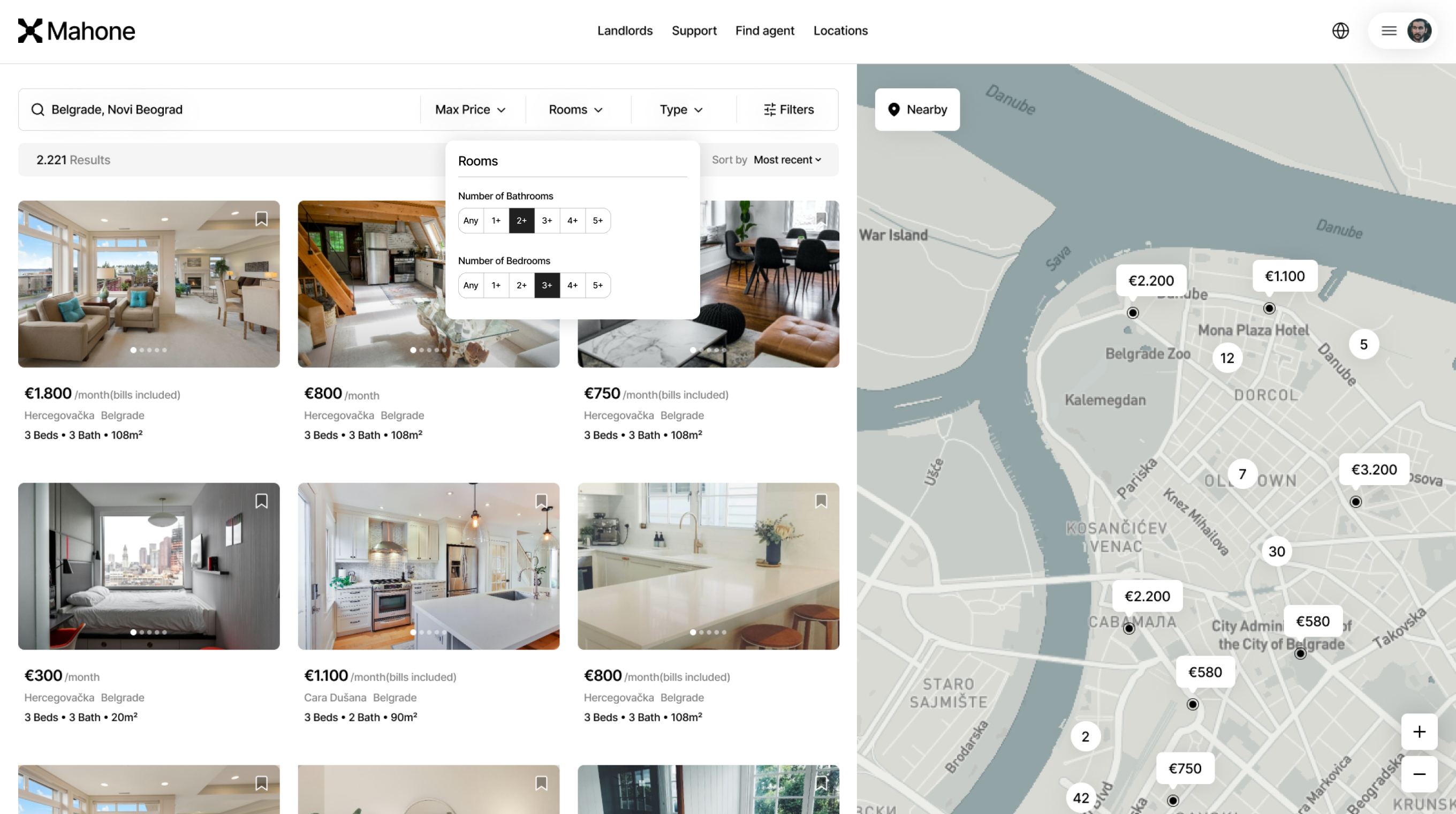Select 3+ bathrooms option
The image size is (1456, 814).
pos(547,221)
